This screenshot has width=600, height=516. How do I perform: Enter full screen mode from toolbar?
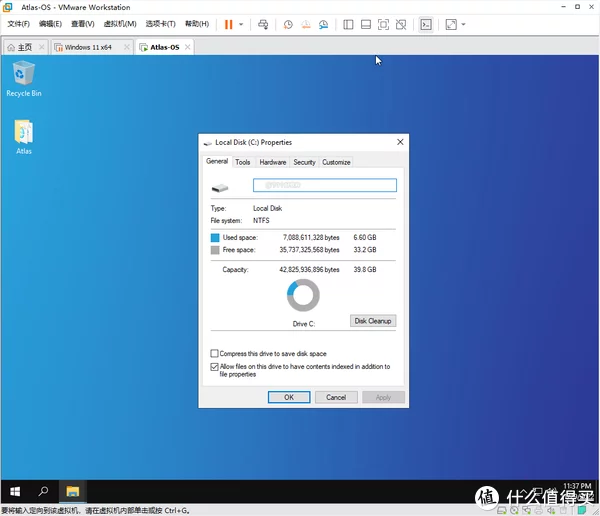[x=383, y=24]
